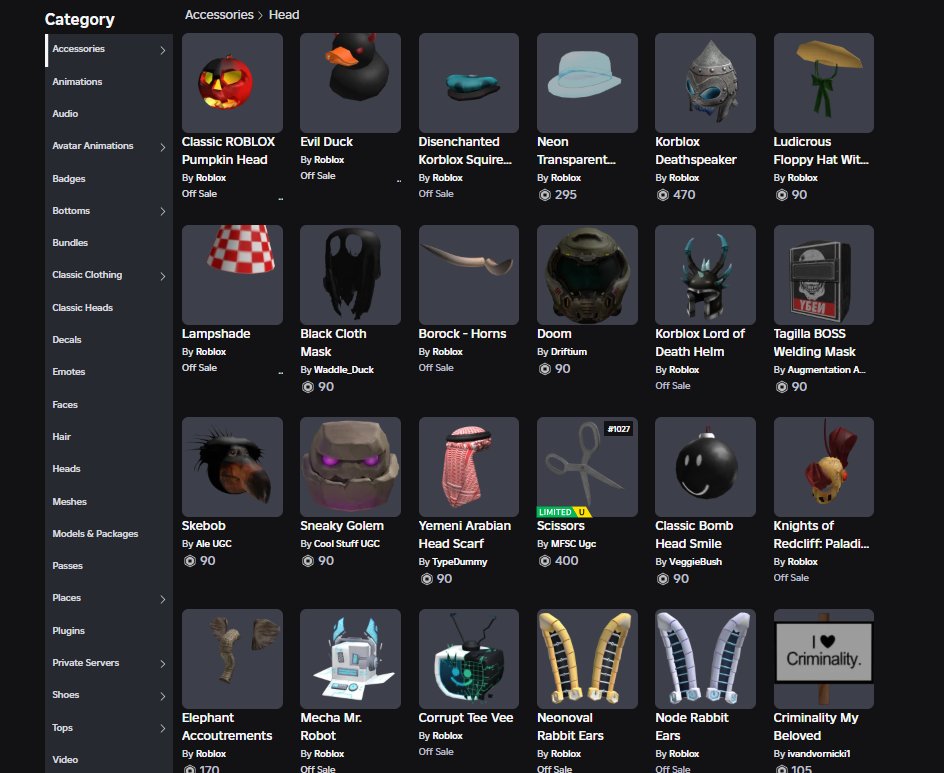Screen dimensions: 944x773
Task: Open the Models & Packages category
Action: pyautogui.click(x=95, y=533)
